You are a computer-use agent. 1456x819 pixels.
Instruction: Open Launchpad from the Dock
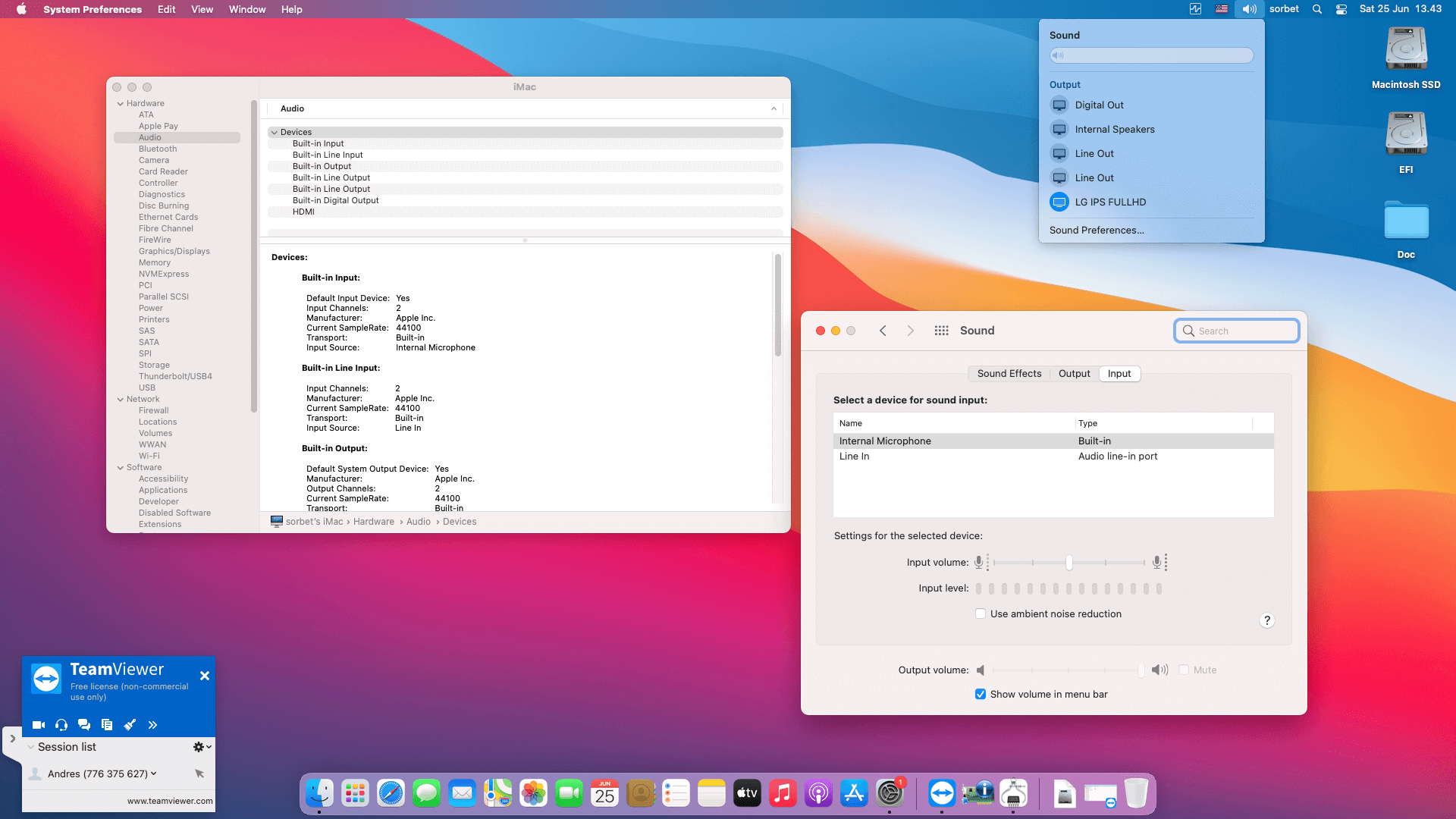[354, 793]
